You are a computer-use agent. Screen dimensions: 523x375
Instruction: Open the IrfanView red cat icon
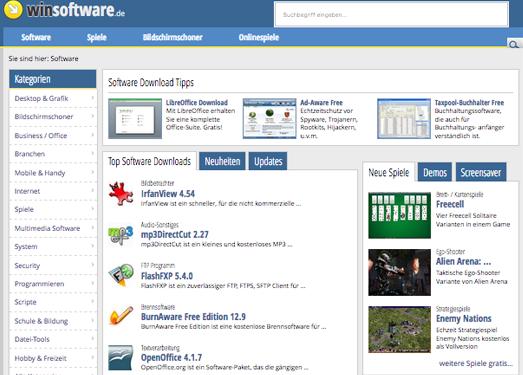[x=121, y=194]
